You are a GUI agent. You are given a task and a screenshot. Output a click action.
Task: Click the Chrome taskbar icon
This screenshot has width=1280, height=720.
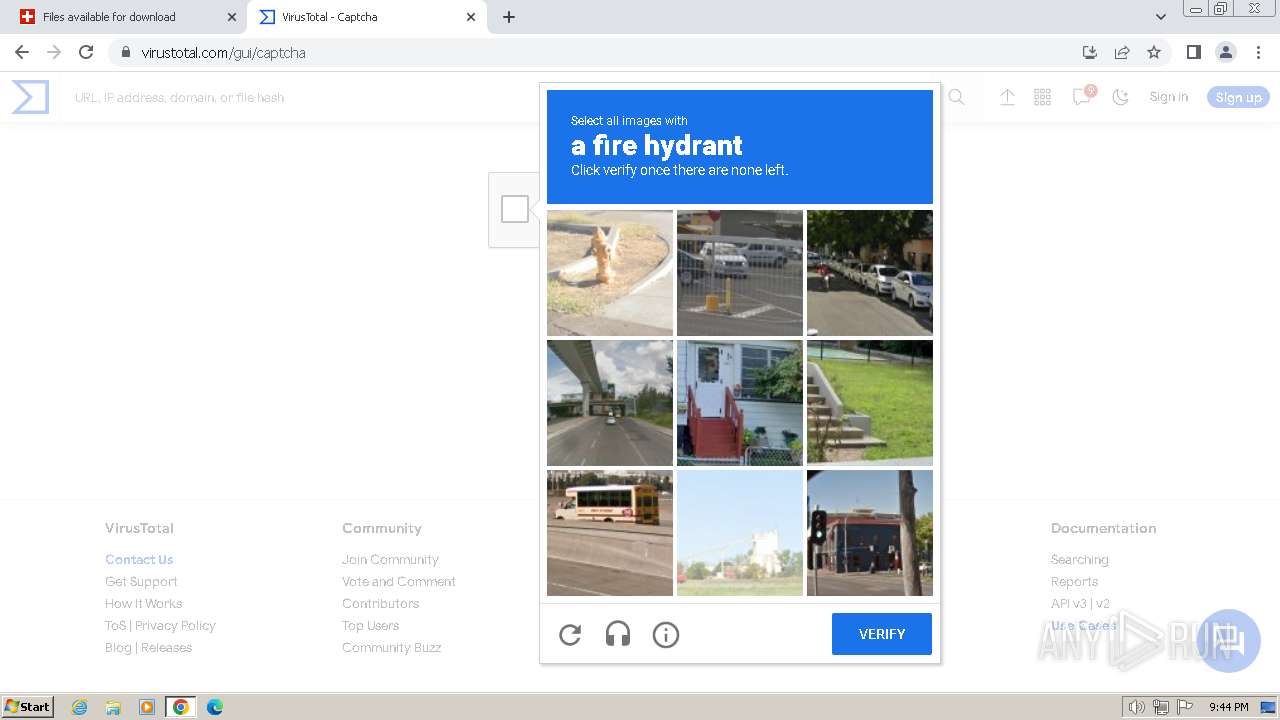pyautogui.click(x=181, y=707)
